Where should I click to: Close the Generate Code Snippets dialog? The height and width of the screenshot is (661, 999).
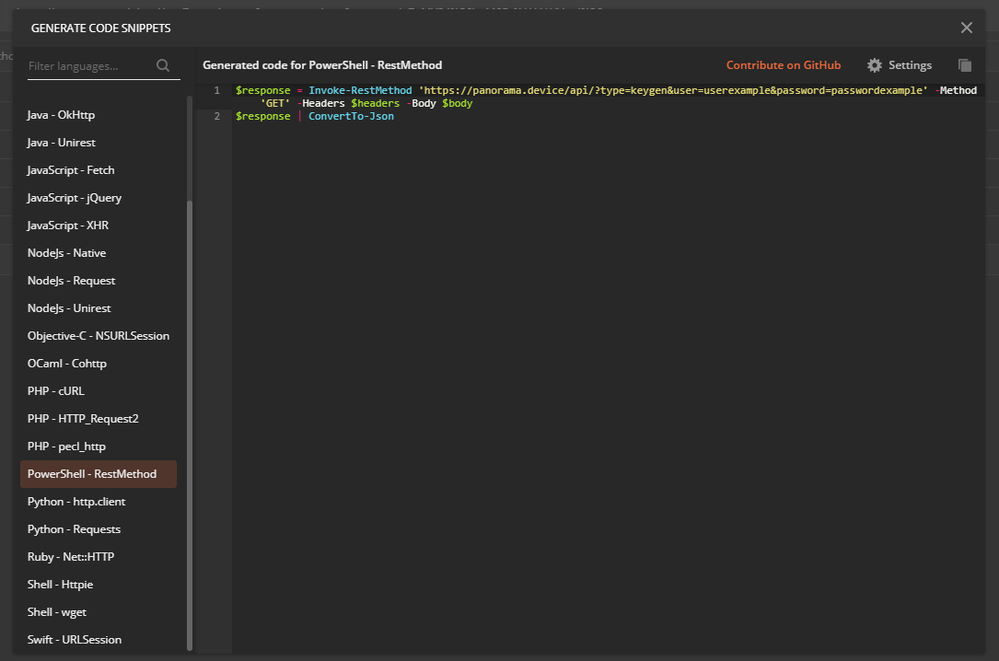click(966, 28)
